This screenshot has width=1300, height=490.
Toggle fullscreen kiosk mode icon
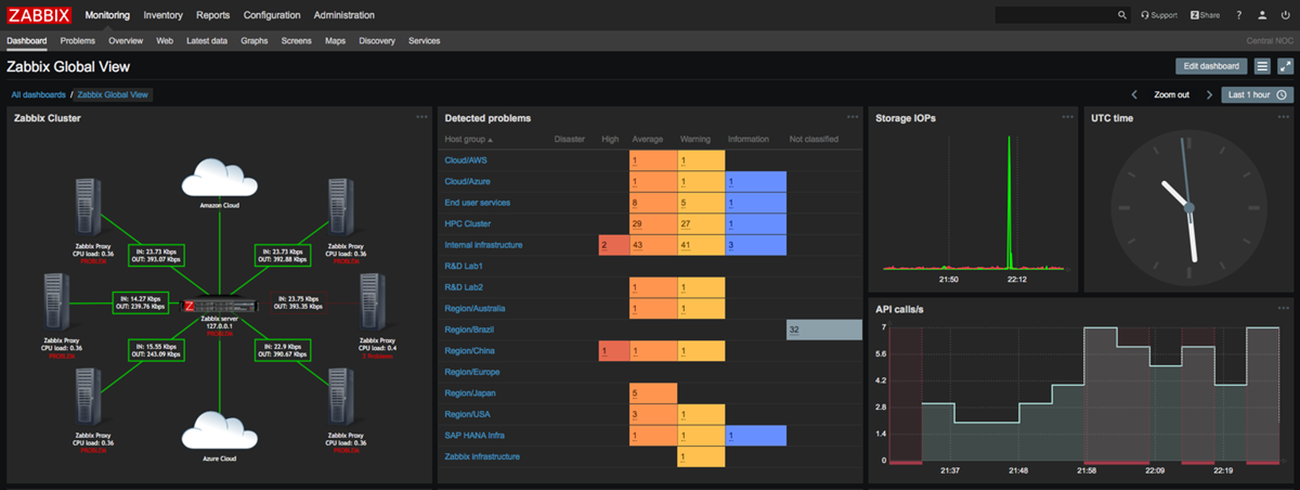1285,66
